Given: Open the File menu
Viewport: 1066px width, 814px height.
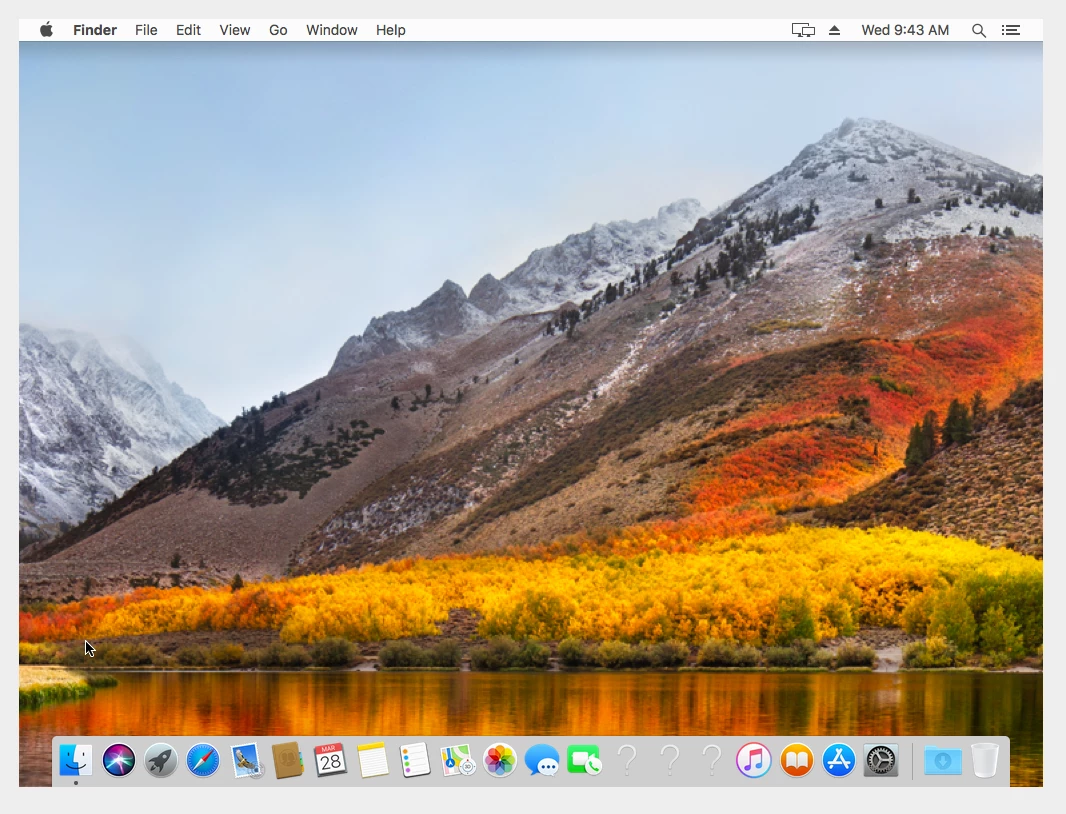Looking at the screenshot, I should tap(145, 30).
